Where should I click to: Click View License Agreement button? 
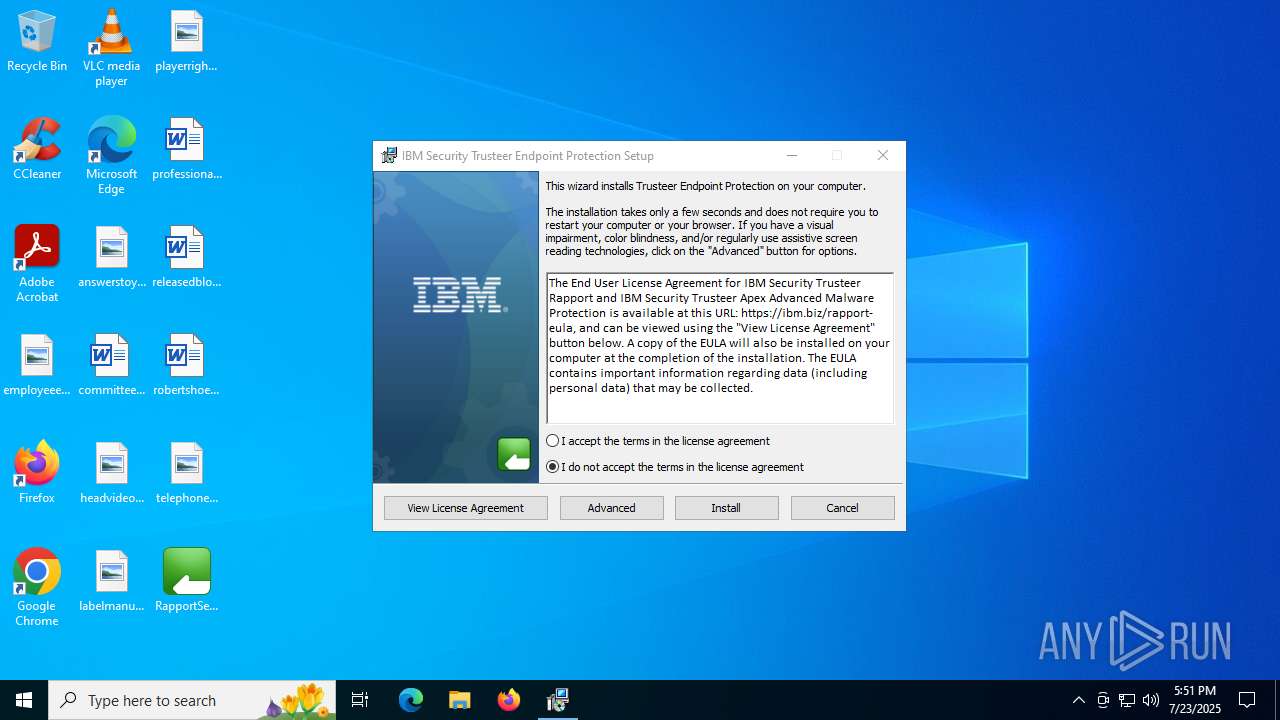[x=466, y=508]
